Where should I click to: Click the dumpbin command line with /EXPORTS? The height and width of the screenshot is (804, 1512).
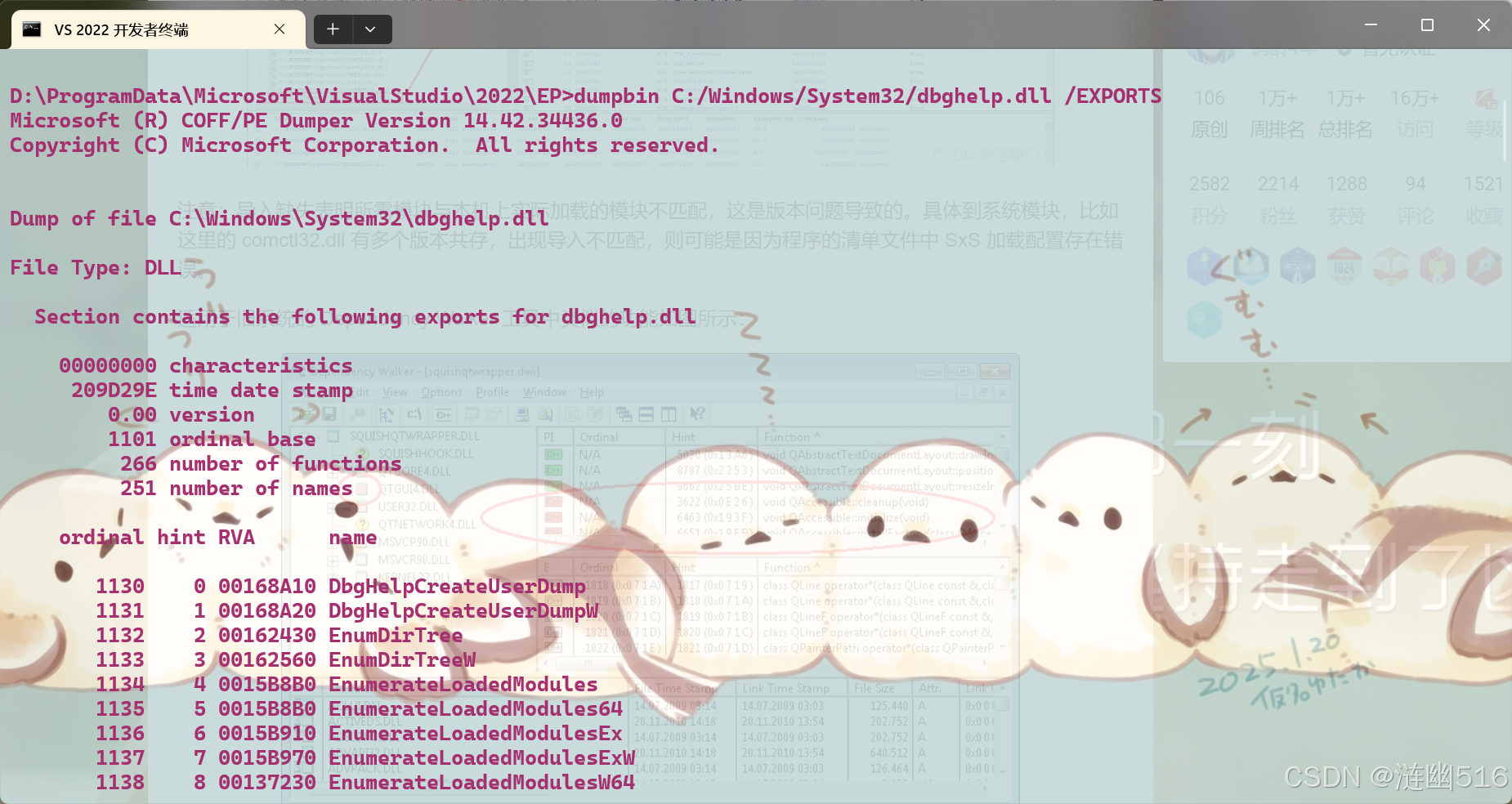click(x=585, y=96)
